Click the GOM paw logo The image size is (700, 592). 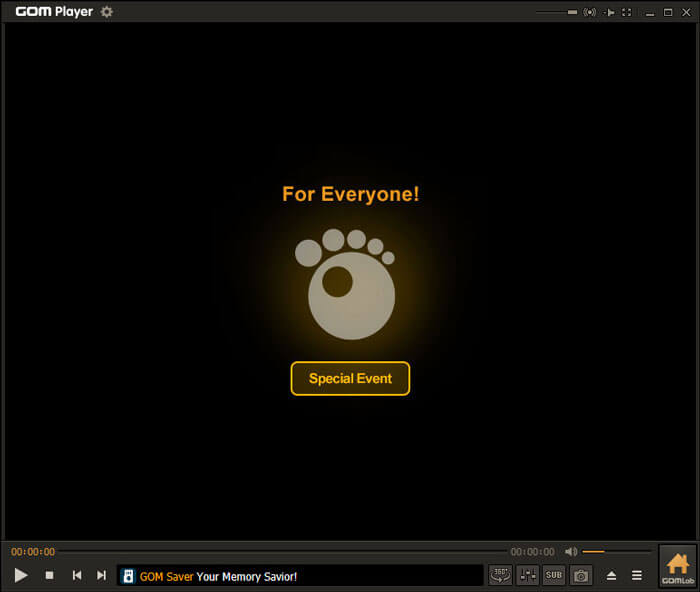pos(345,284)
